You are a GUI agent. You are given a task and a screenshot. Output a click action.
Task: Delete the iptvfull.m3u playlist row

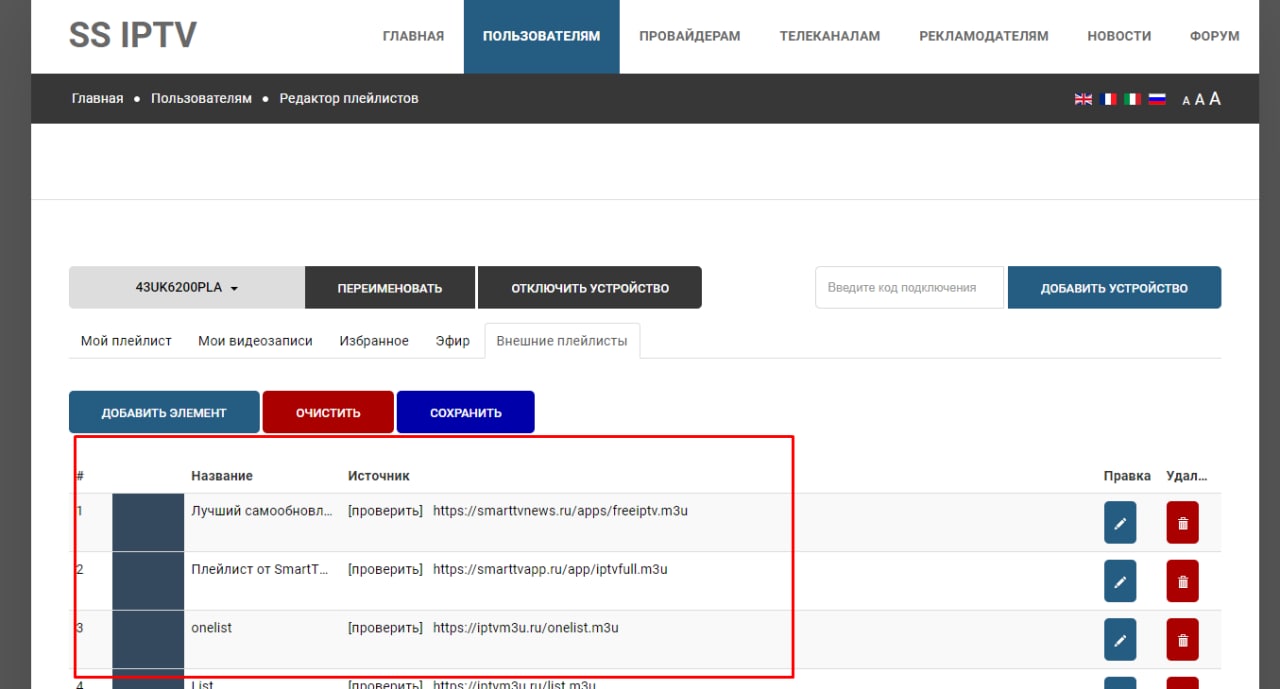1182,581
